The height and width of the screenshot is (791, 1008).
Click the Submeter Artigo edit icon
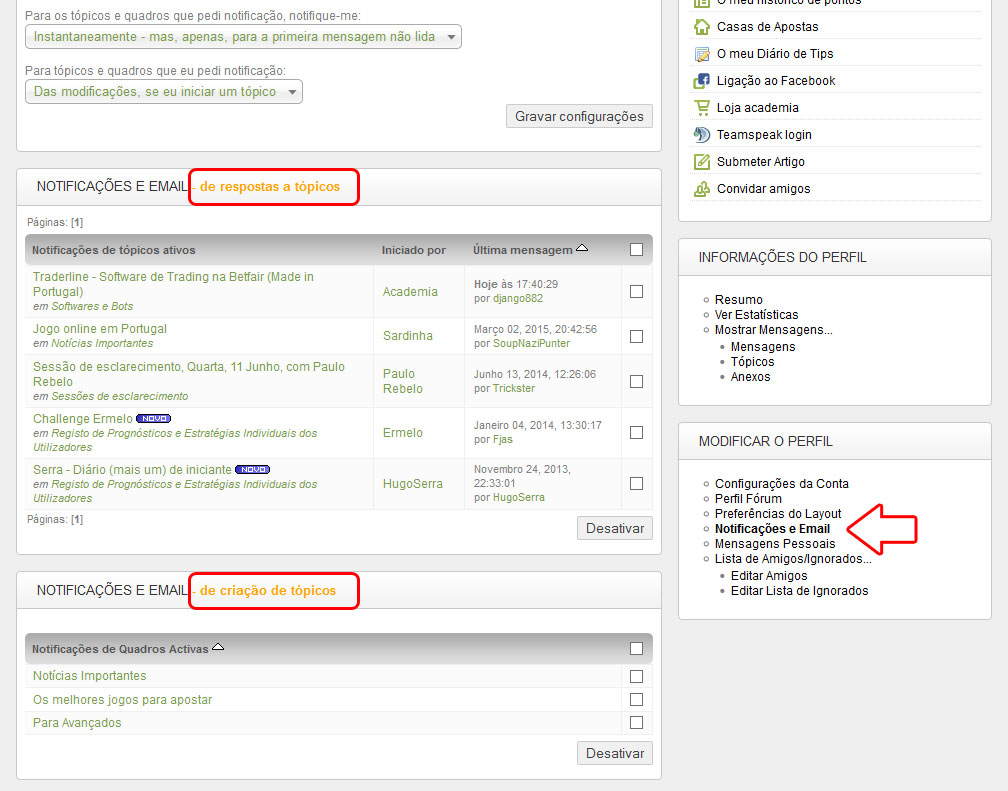tap(702, 162)
